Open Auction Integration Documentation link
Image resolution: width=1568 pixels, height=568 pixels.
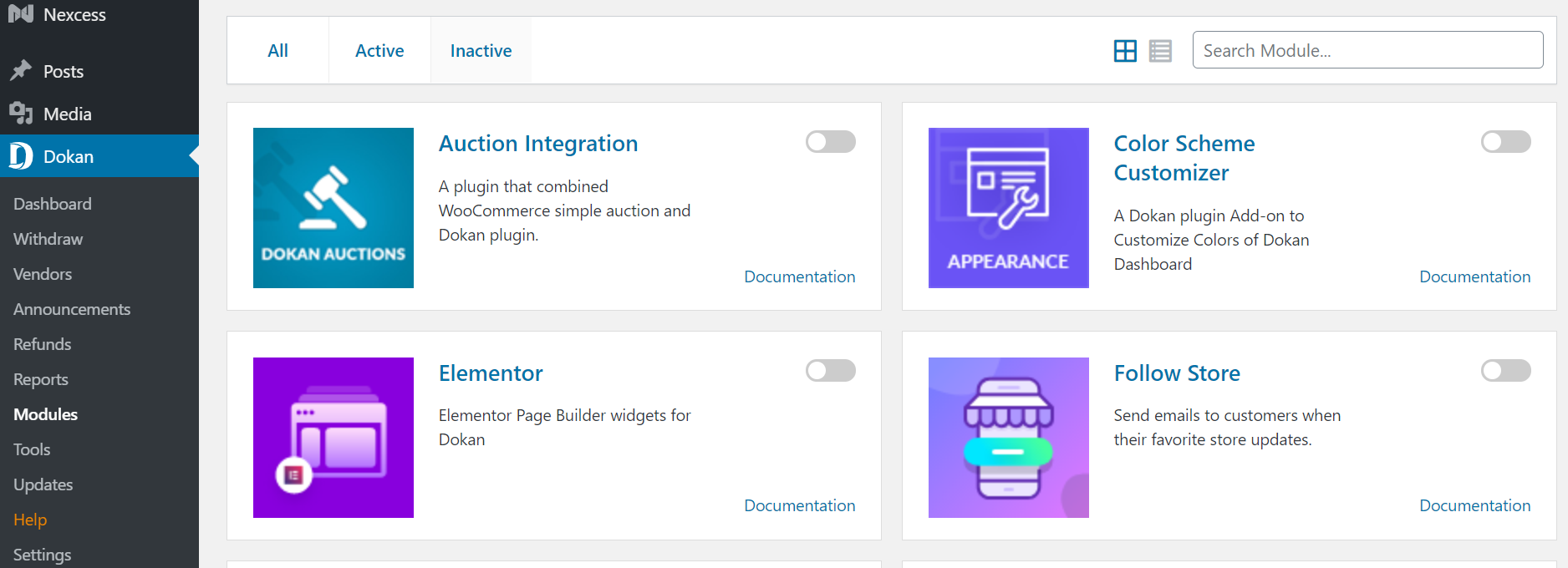click(x=799, y=276)
